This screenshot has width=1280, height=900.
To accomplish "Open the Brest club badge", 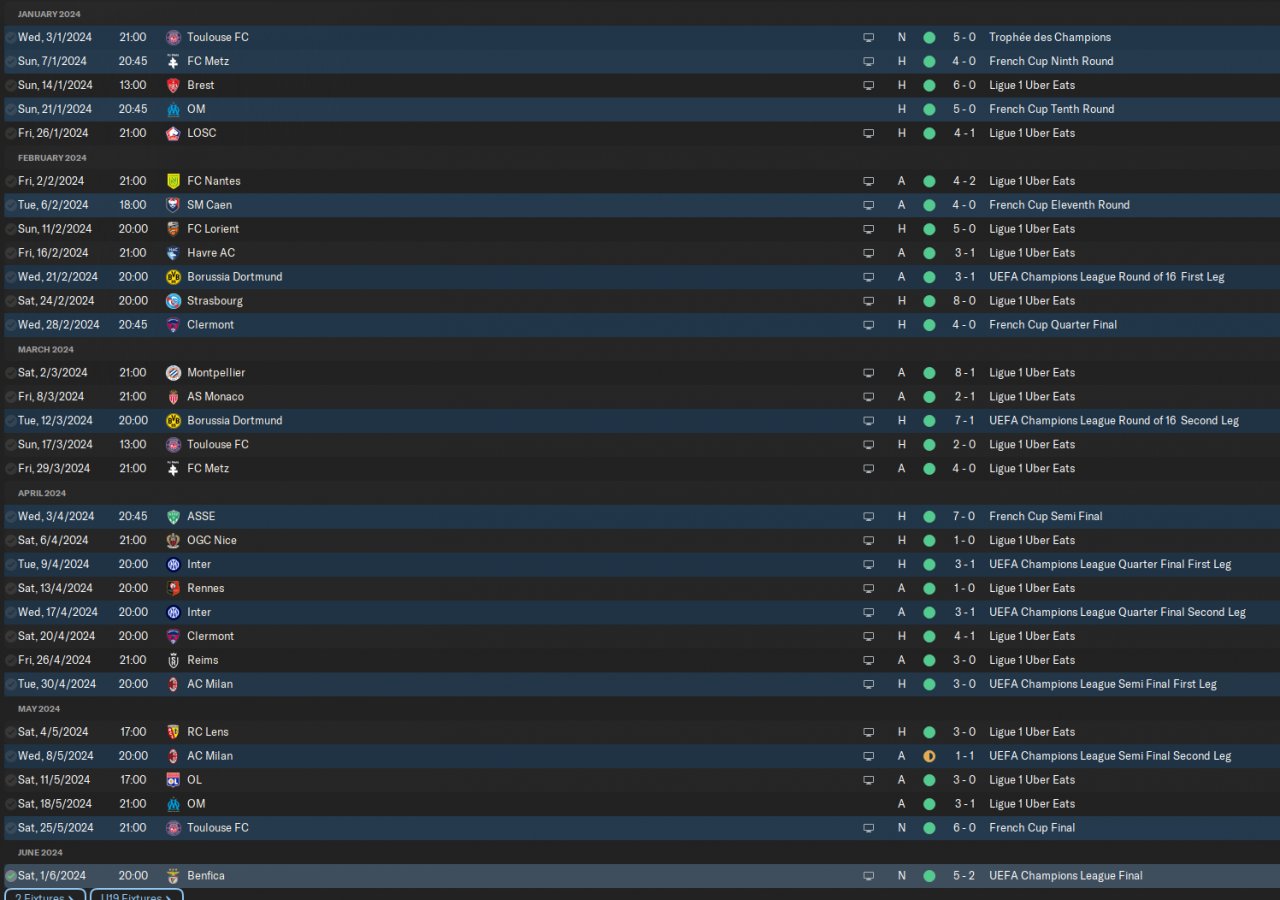I will tap(173, 85).
